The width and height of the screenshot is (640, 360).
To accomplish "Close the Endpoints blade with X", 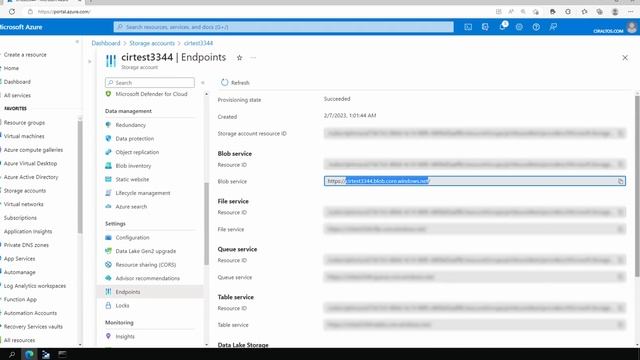I will click(625, 58).
